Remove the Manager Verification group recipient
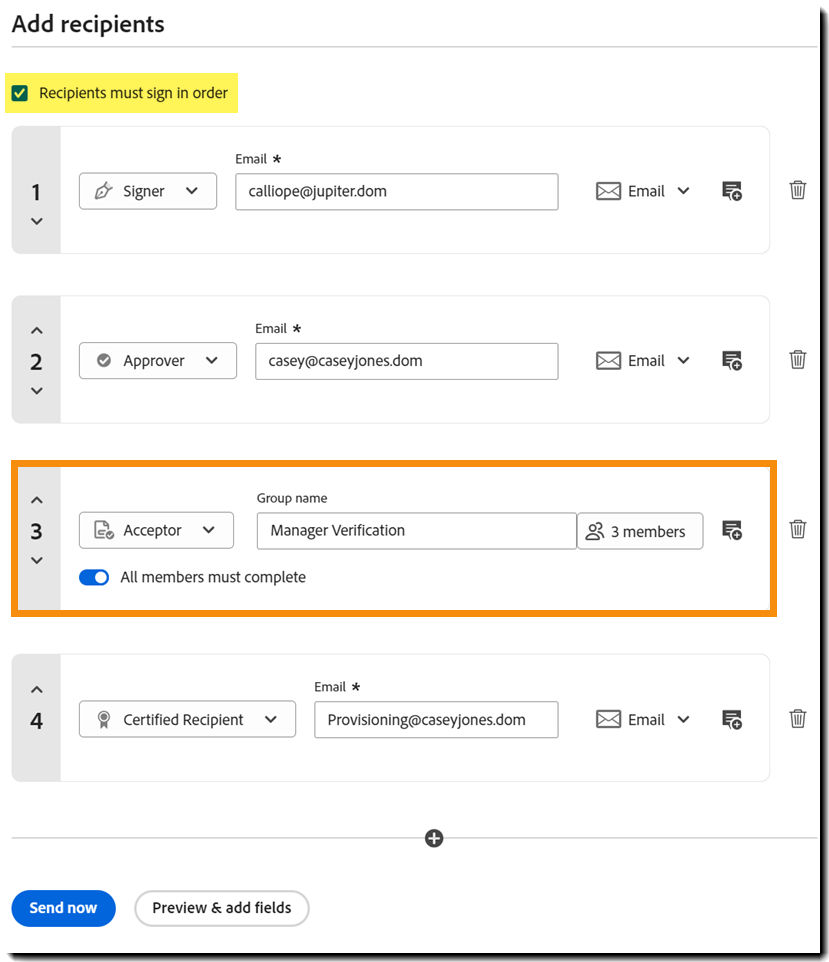Screen dimensions: 829x962 click(x=797, y=529)
